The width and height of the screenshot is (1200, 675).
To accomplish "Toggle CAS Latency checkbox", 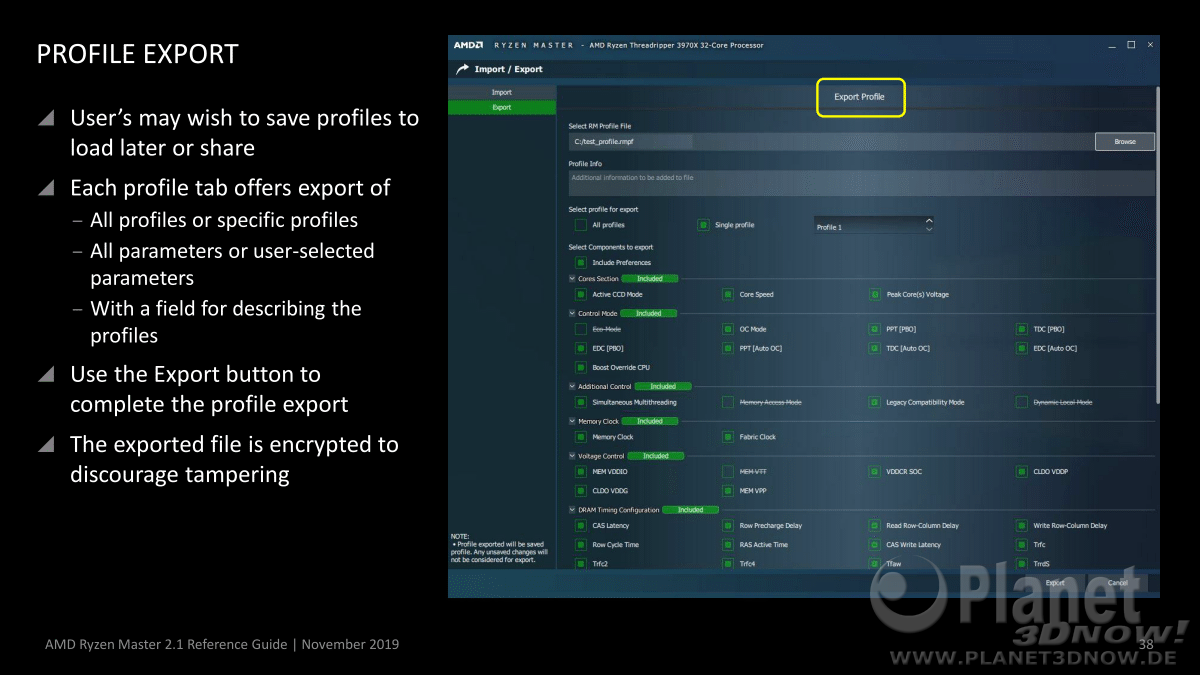I will [581, 525].
